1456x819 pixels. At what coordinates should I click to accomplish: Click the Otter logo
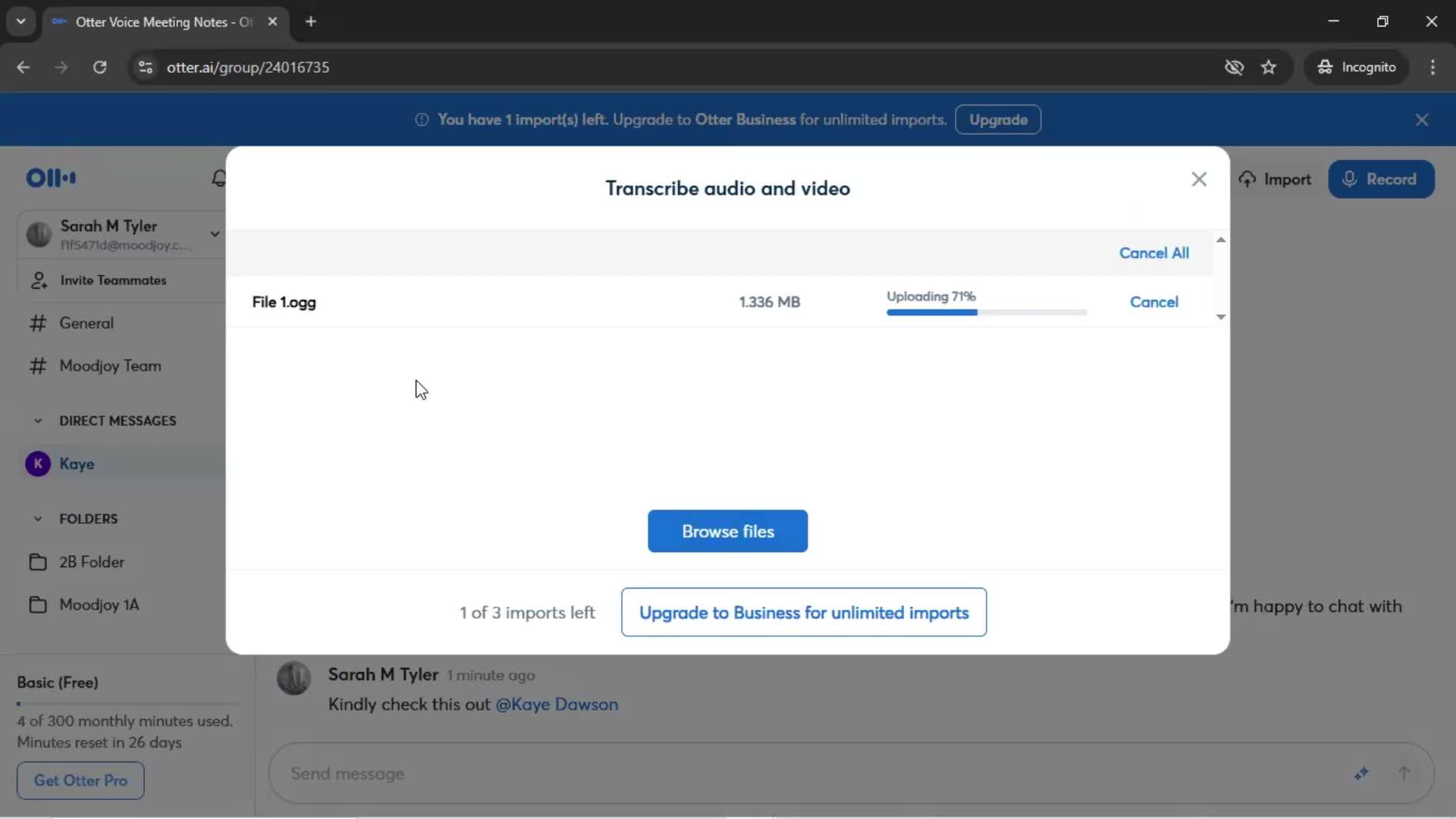point(51,178)
